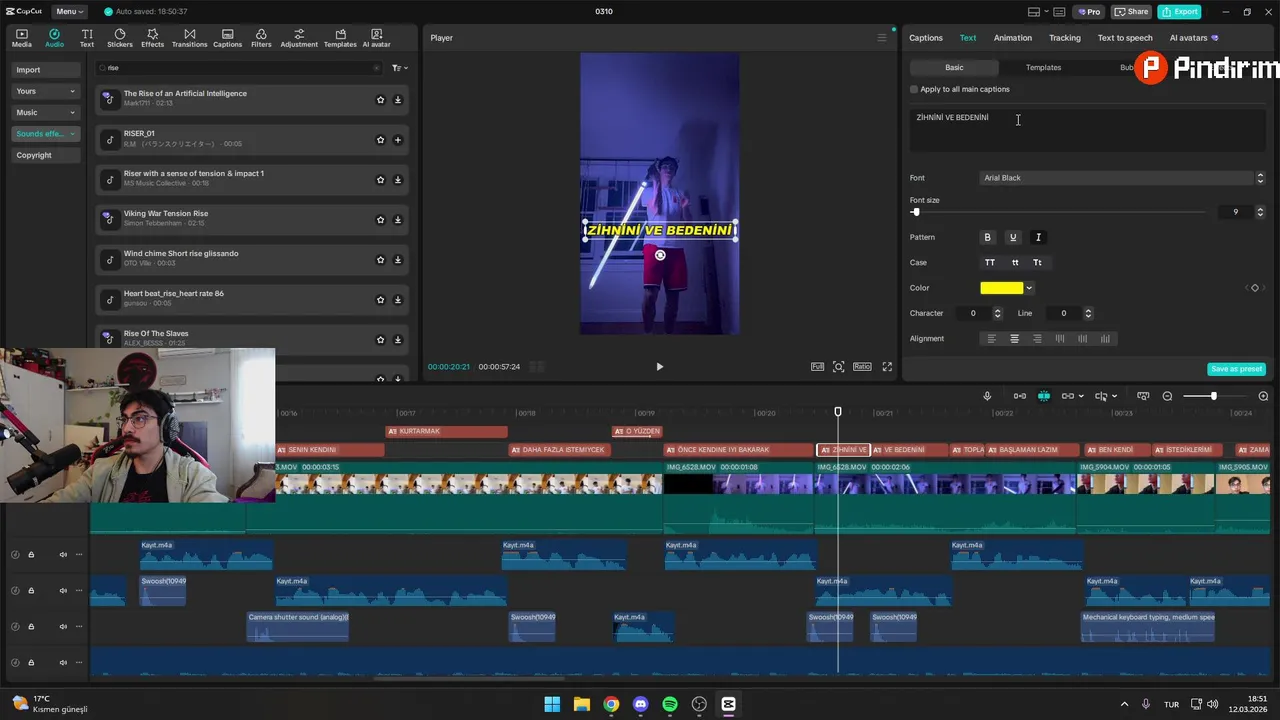This screenshot has width=1280, height=720.
Task: Open the search filter icon in audio panel
Action: (x=399, y=68)
